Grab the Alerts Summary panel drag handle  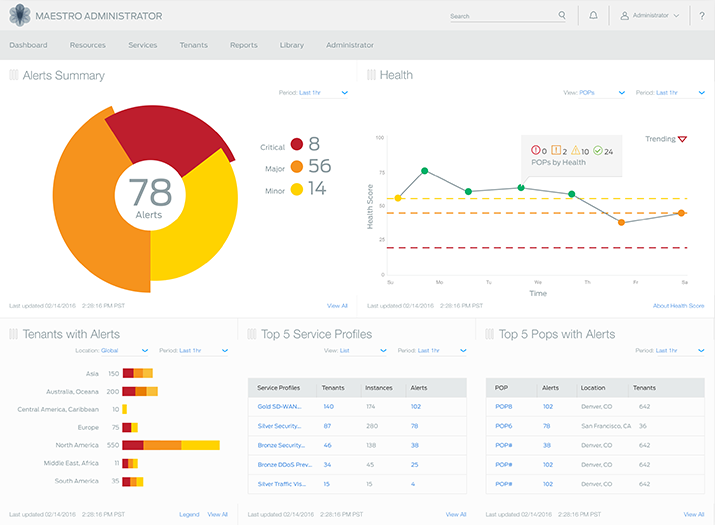(x=14, y=75)
